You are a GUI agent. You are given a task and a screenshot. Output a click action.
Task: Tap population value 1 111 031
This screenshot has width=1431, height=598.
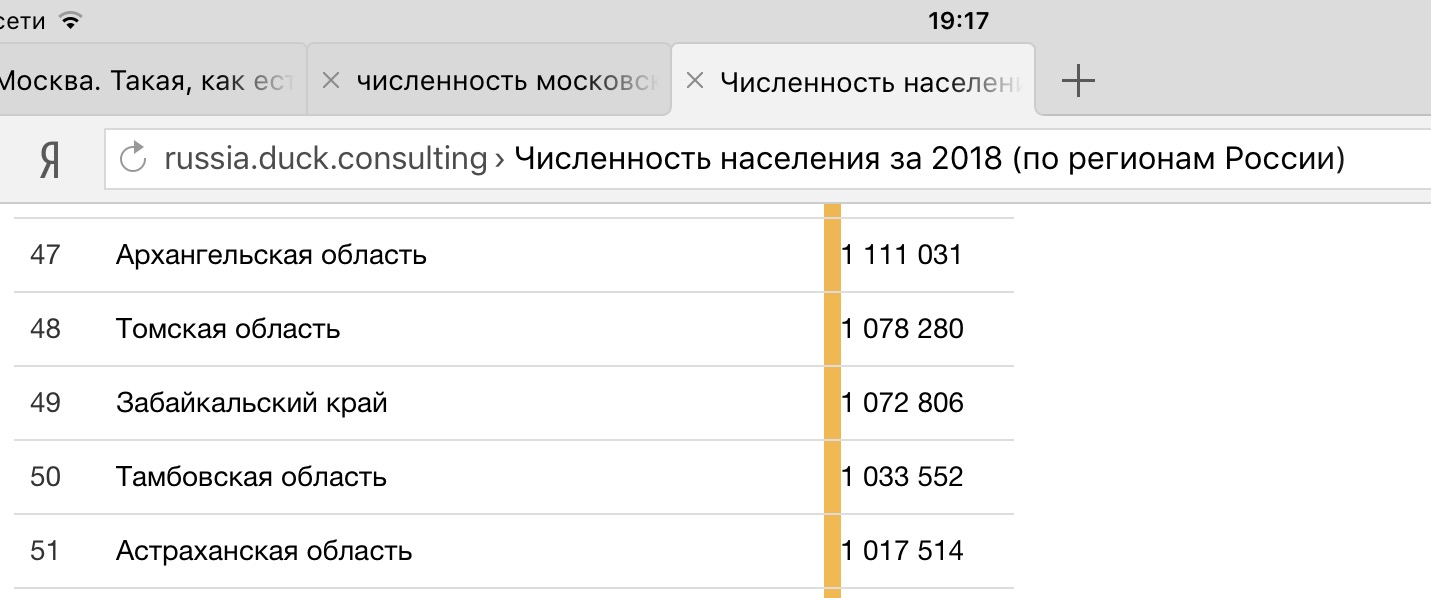[902, 255]
